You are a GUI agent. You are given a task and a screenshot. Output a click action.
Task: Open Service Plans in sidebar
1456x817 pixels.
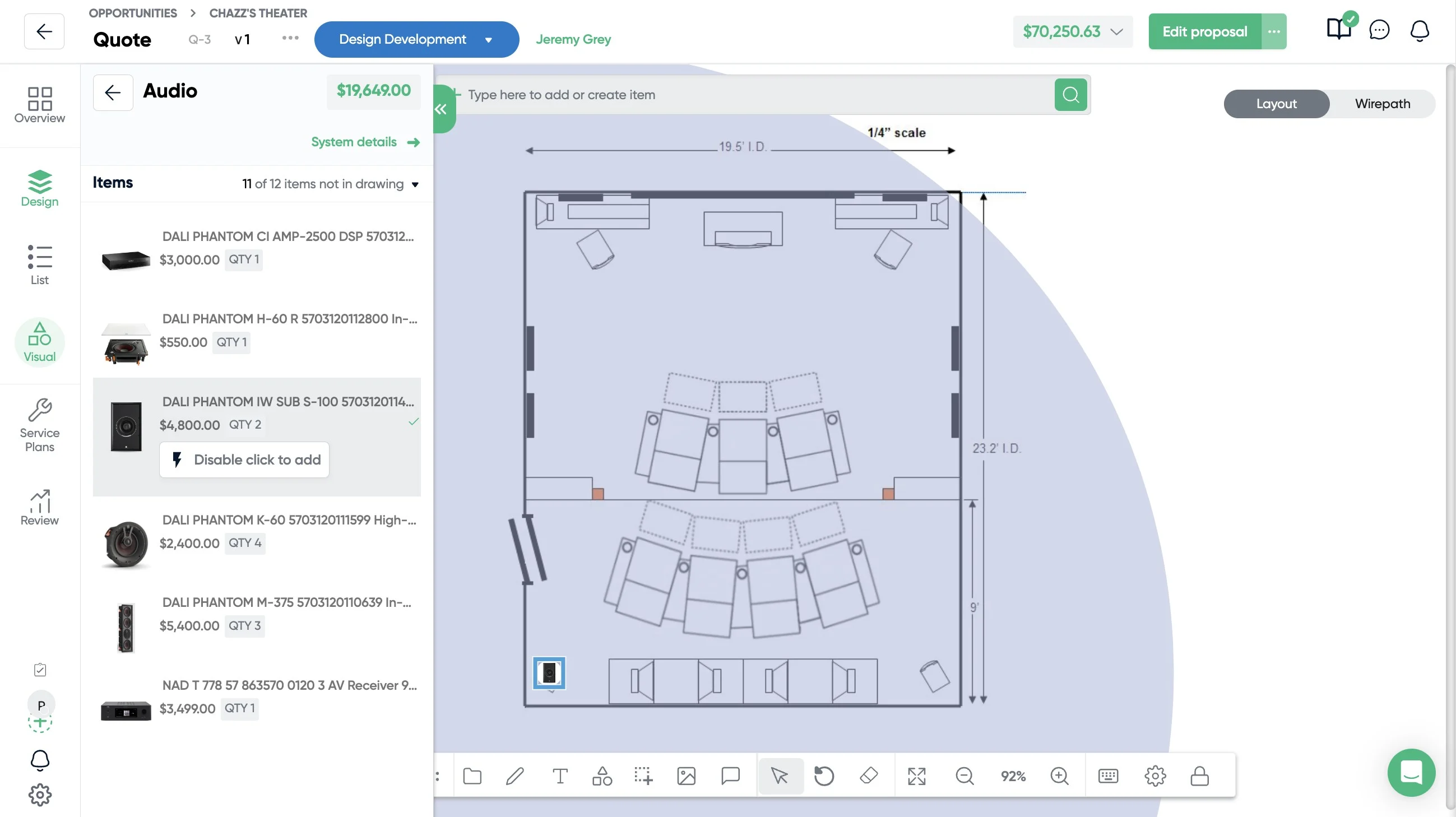[x=40, y=425]
